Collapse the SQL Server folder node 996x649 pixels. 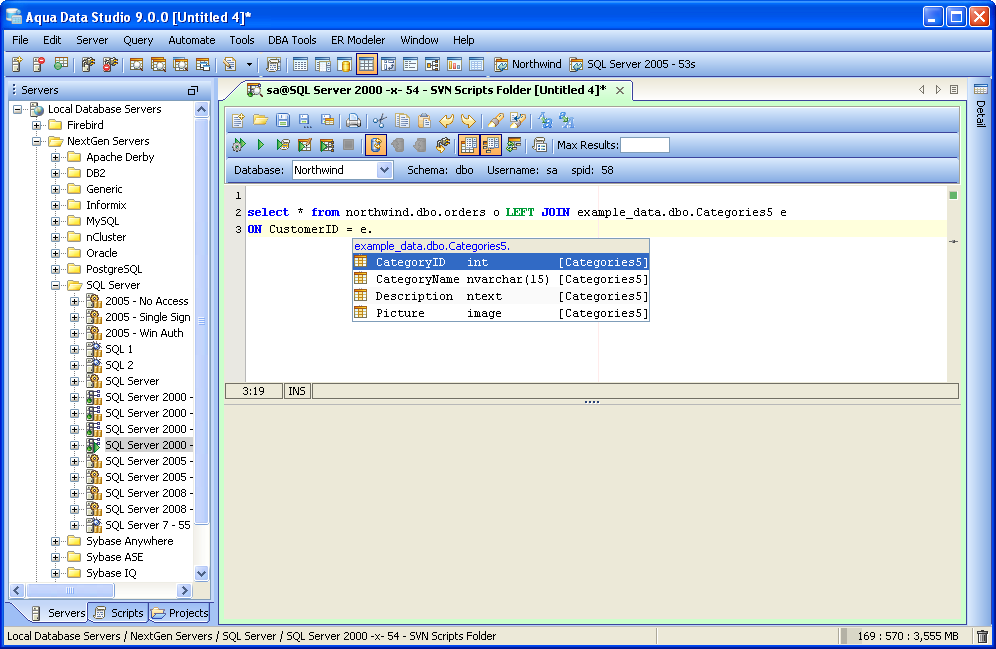[55, 285]
